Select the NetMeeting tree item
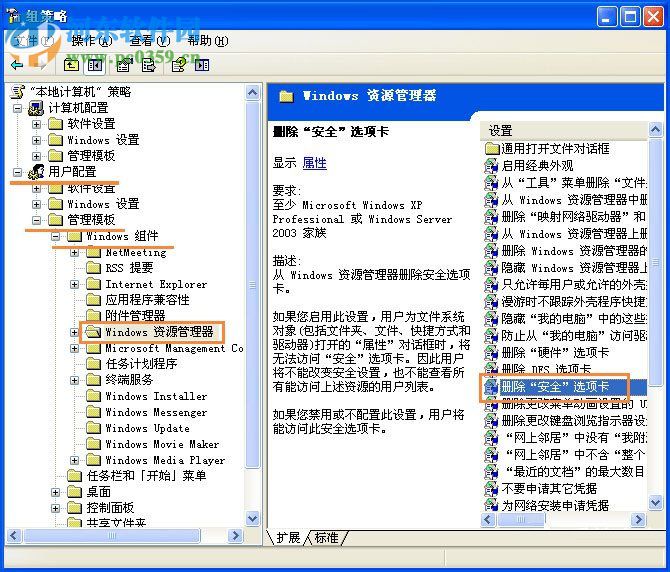The height and width of the screenshot is (572, 670). pyautogui.click(x=136, y=252)
